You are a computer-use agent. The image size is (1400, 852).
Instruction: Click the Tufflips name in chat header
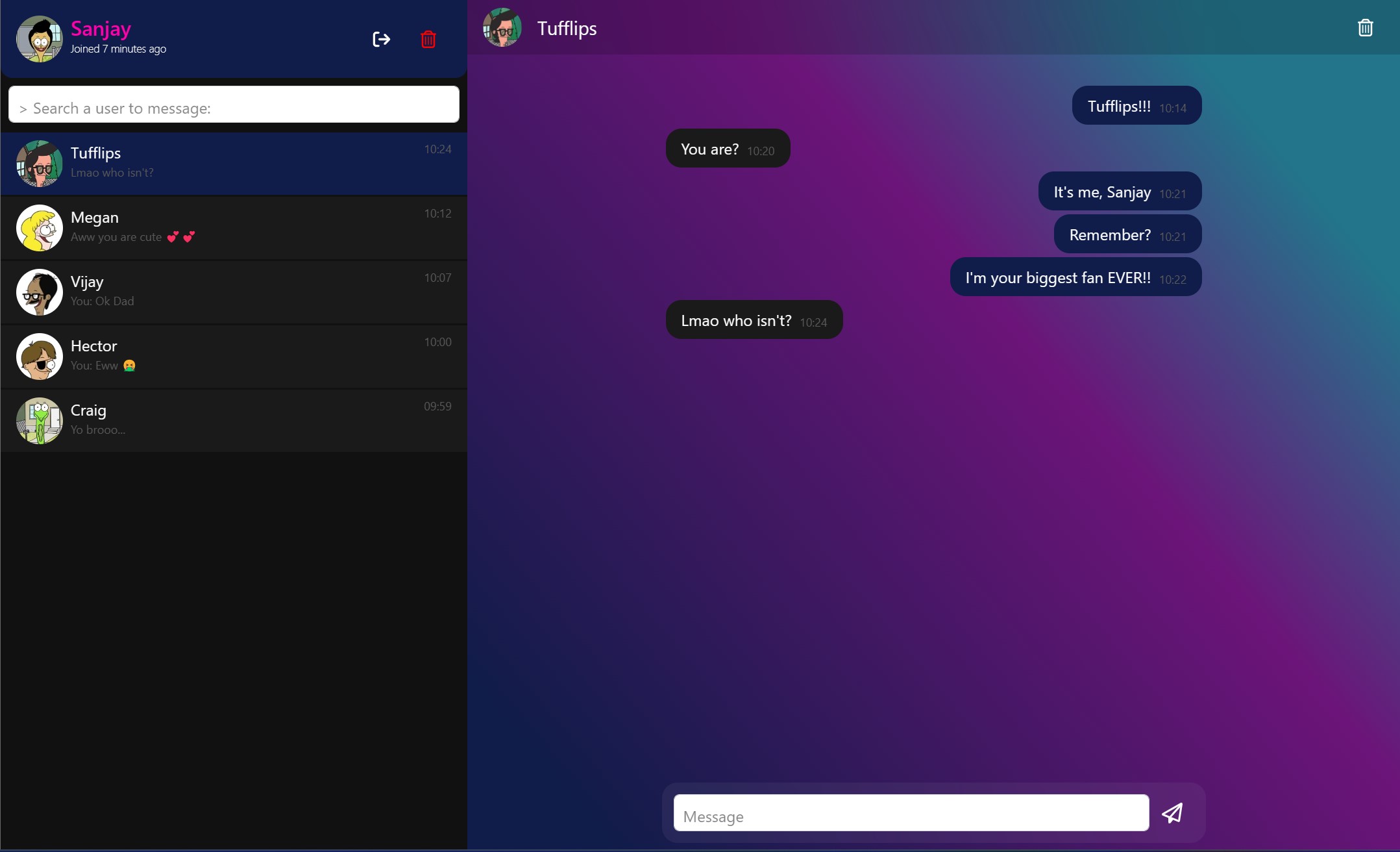(567, 29)
